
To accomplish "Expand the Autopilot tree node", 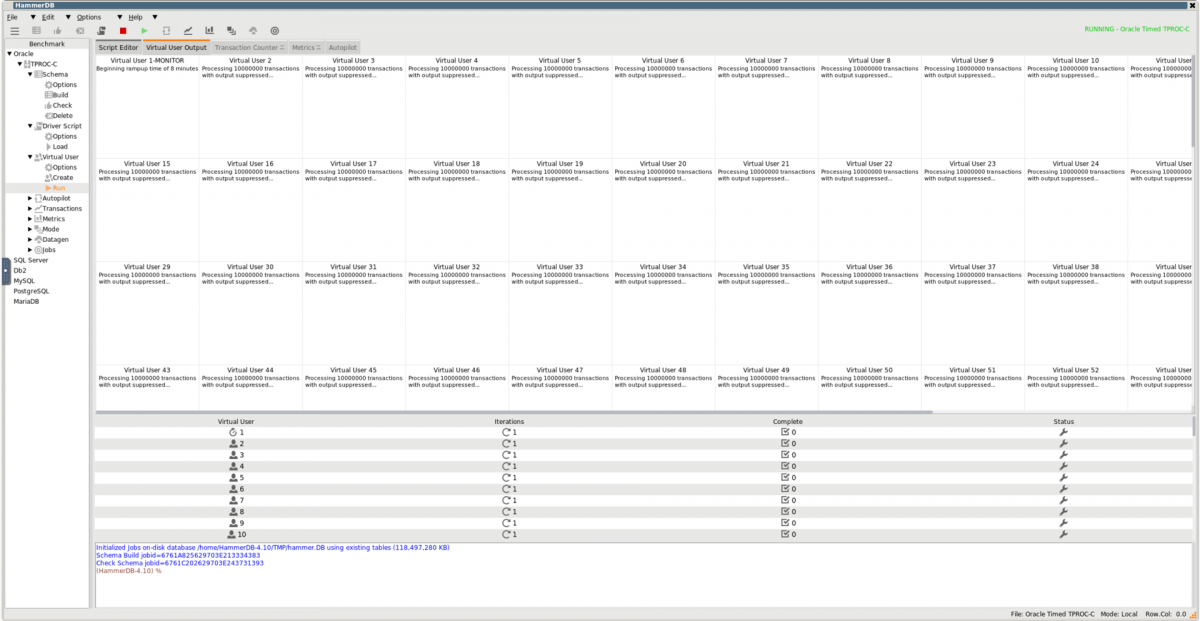I will pos(31,197).
